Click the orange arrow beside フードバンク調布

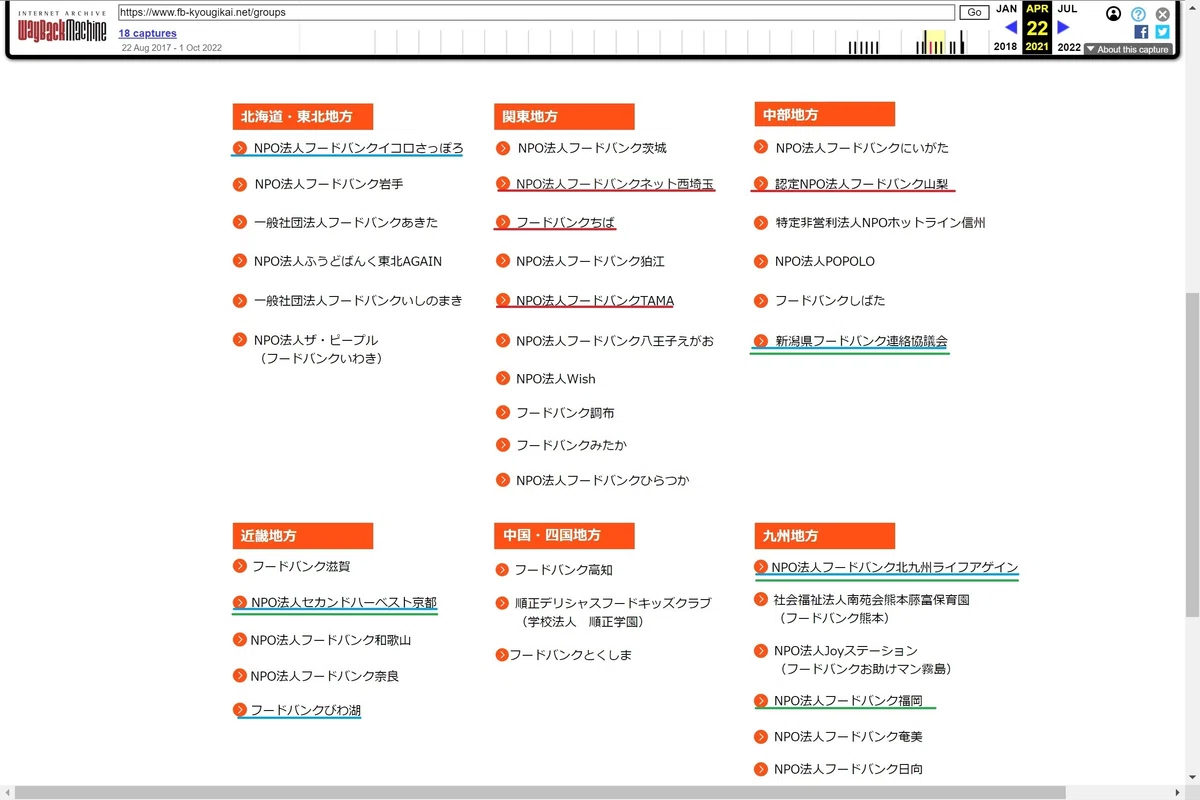[x=503, y=412]
